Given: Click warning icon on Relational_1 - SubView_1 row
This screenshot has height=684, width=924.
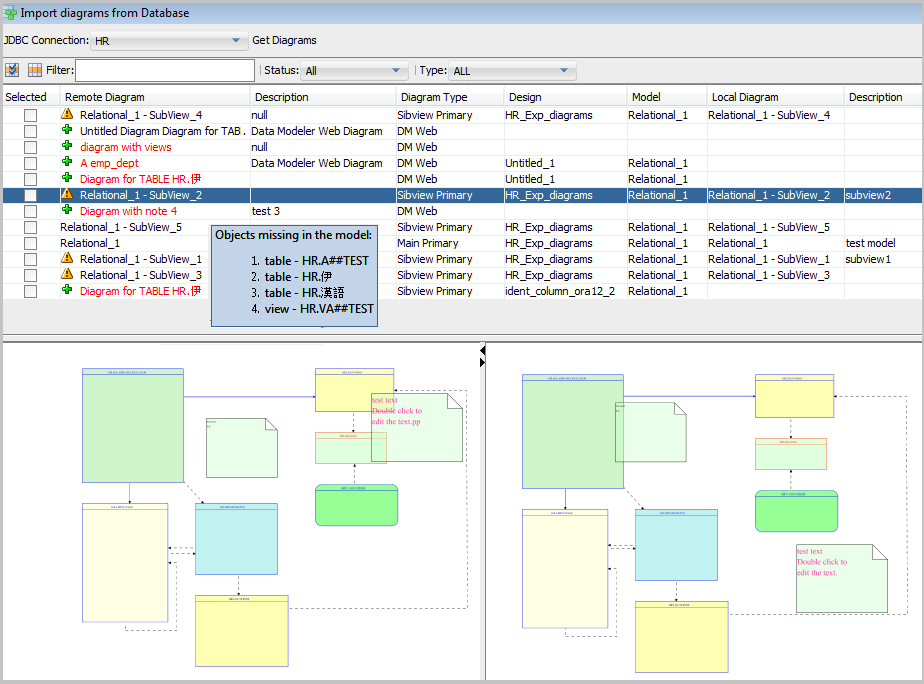Looking at the screenshot, I should tap(67, 259).
